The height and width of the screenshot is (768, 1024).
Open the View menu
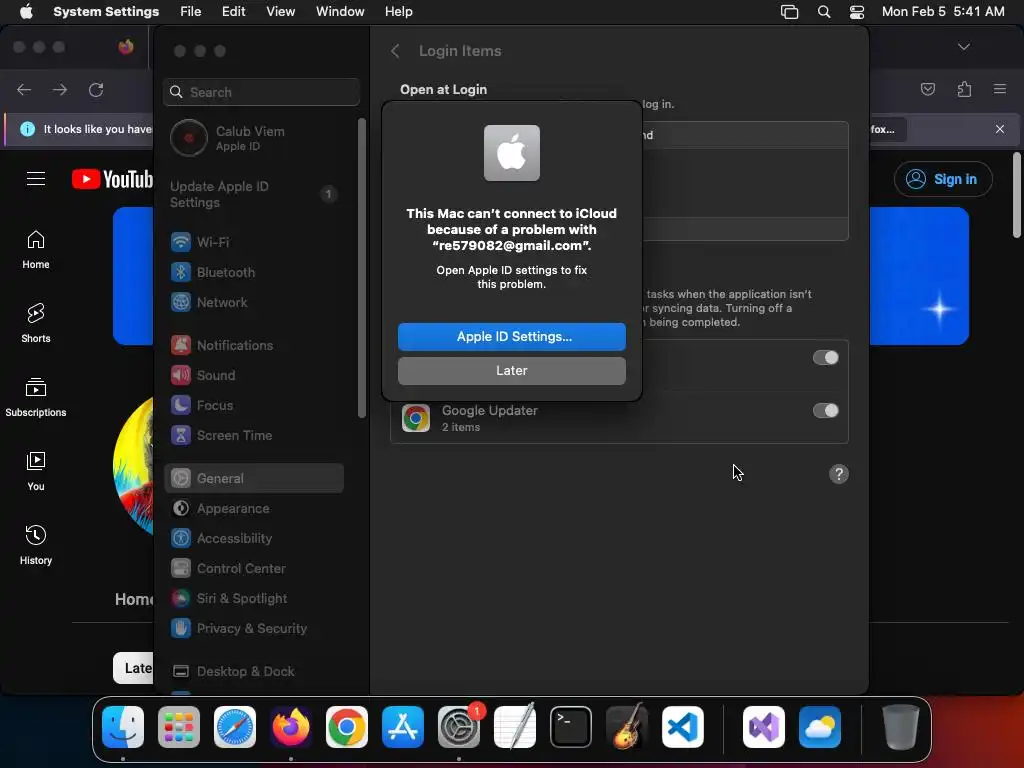[280, 12]
